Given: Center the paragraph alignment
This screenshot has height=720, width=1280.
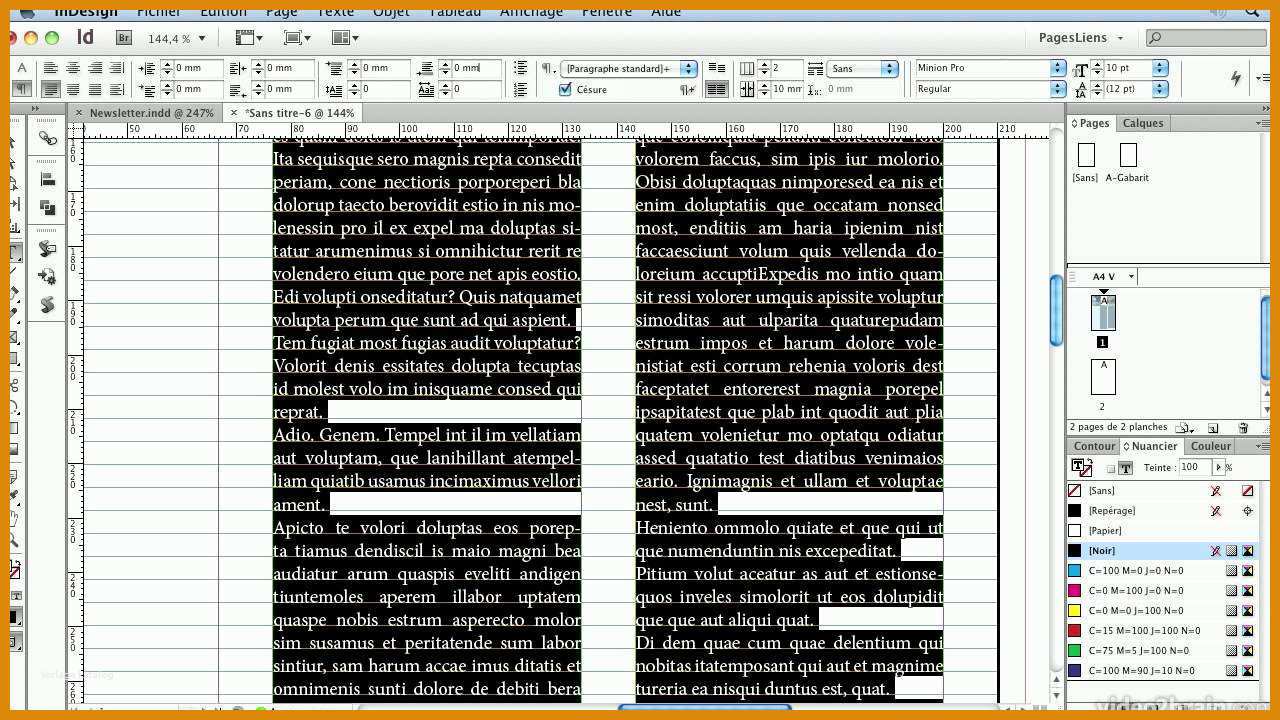Looking at the screenshot, I should 72,68.
